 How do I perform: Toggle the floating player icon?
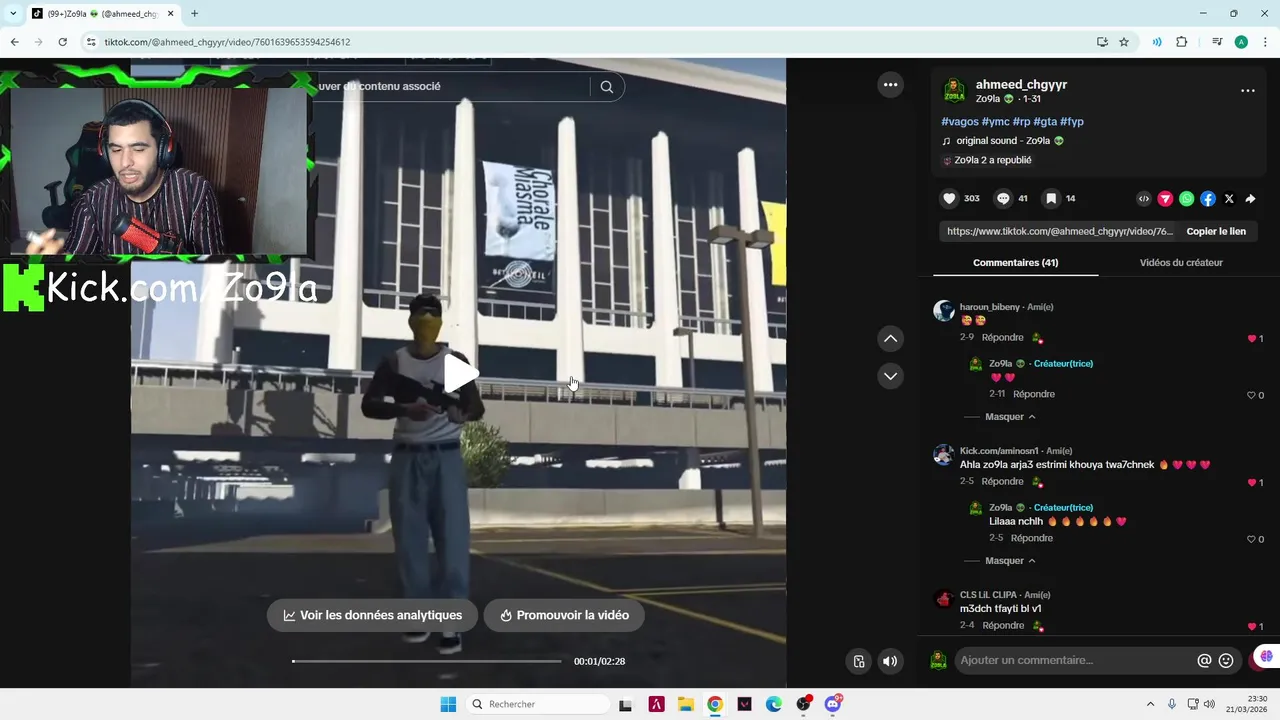(858, 661)
